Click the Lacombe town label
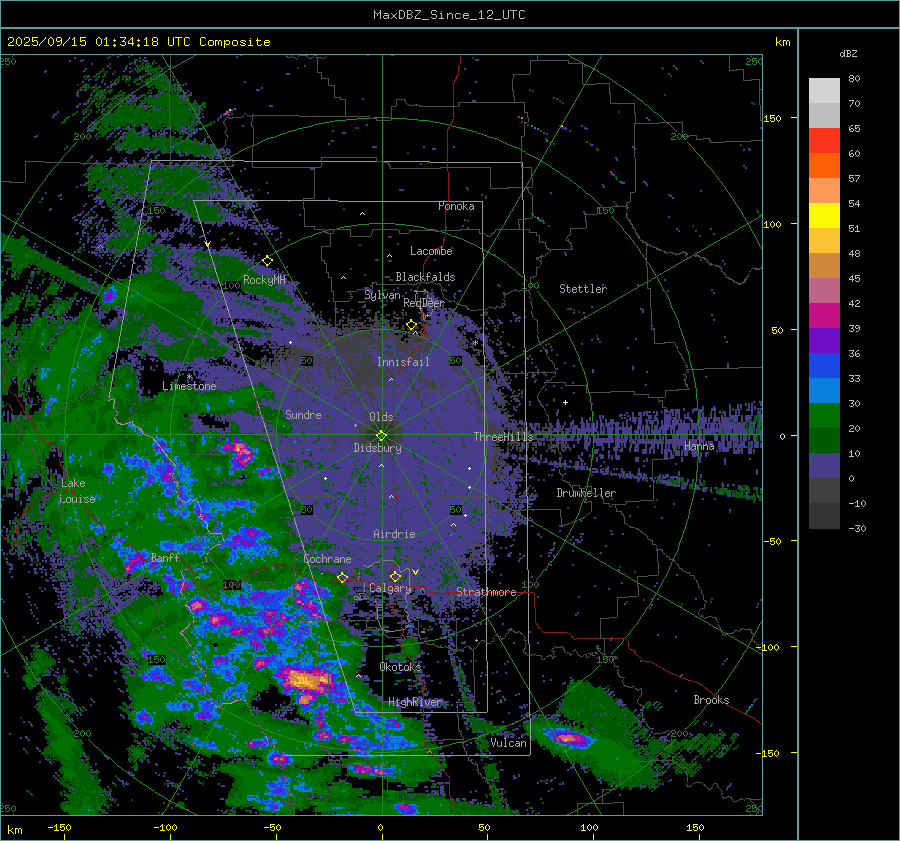The height and width of the screenshot is (841, 900). coord(431,251)
